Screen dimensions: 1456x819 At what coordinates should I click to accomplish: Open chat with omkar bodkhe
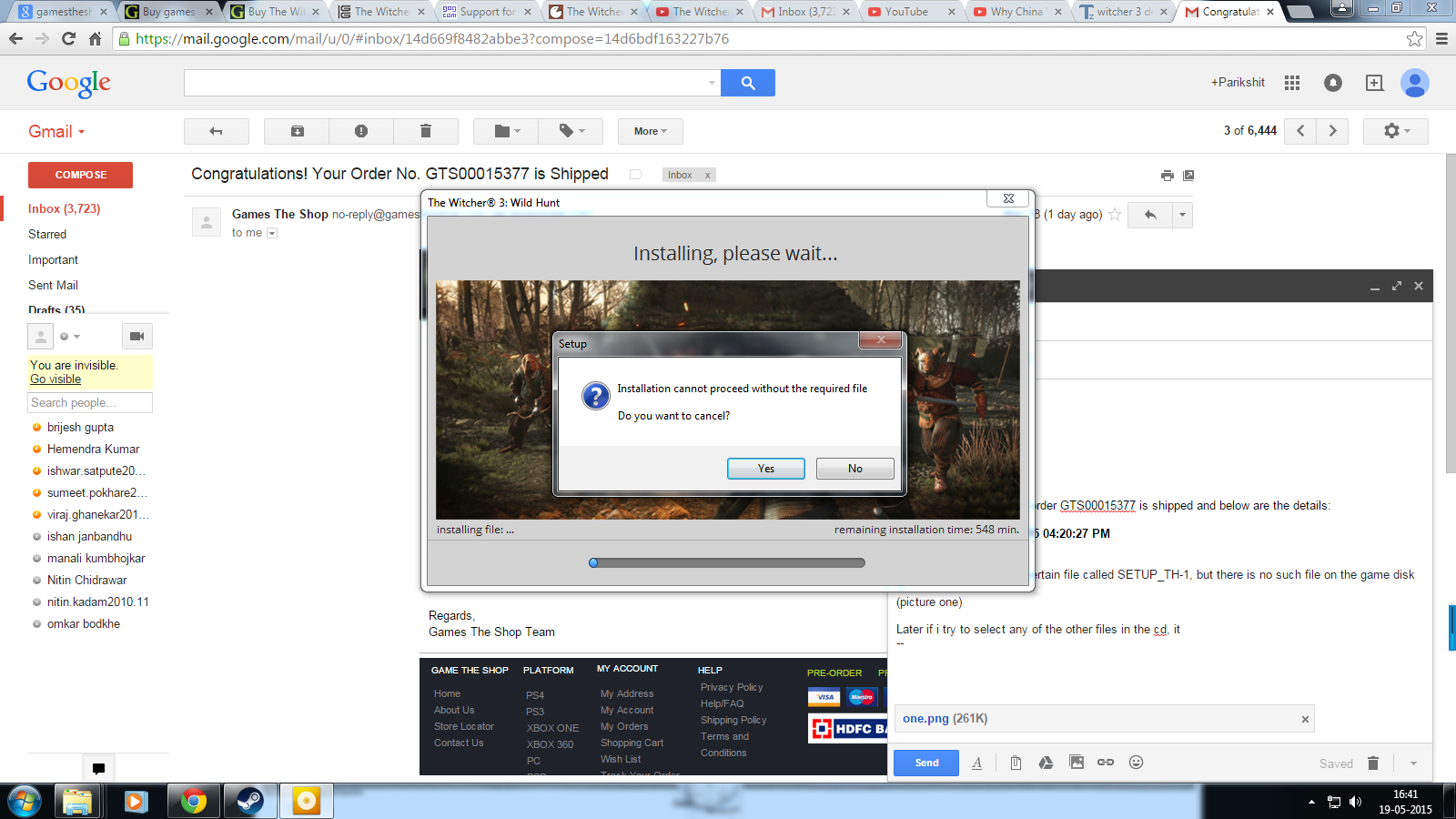click(x=84, y=623)
